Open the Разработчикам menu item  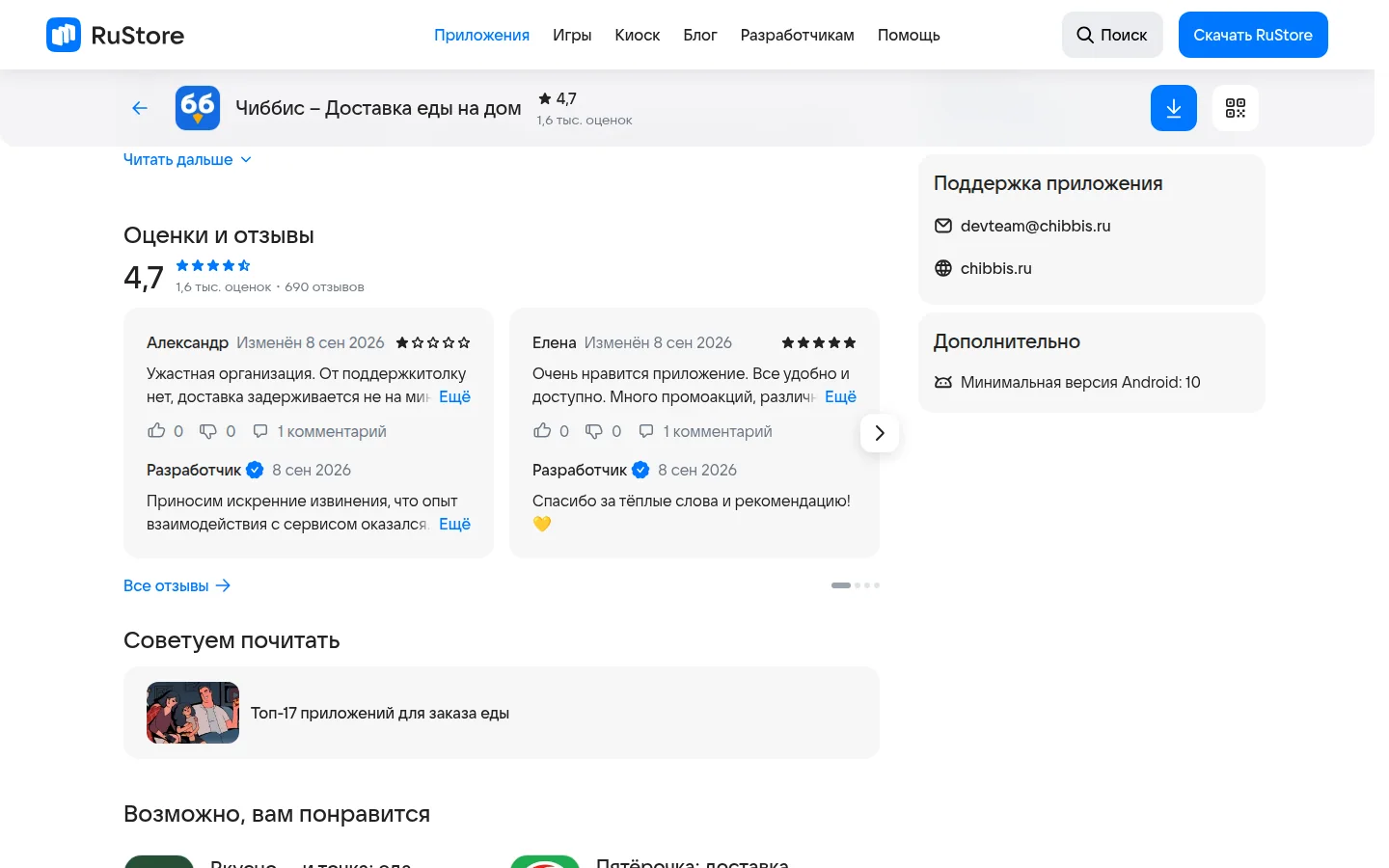[x=798, y=35]
